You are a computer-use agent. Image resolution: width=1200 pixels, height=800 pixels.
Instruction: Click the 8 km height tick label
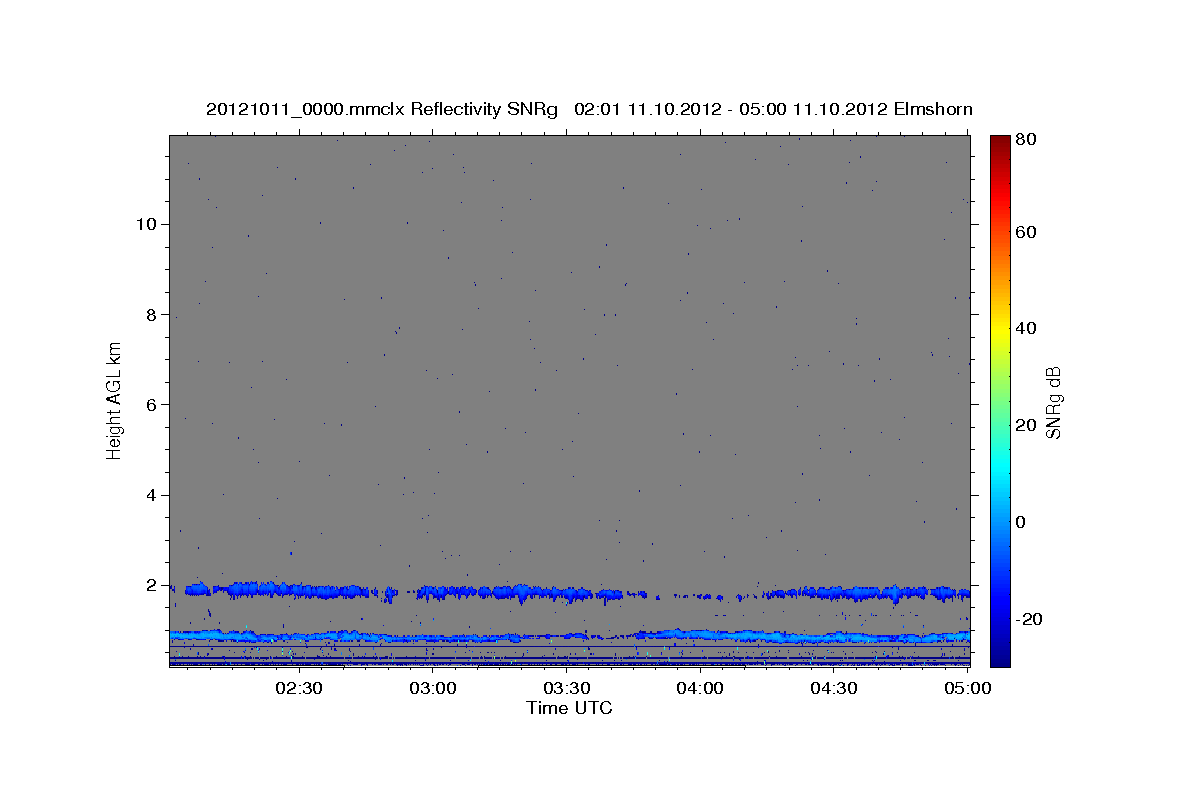[x=150, y=314]
